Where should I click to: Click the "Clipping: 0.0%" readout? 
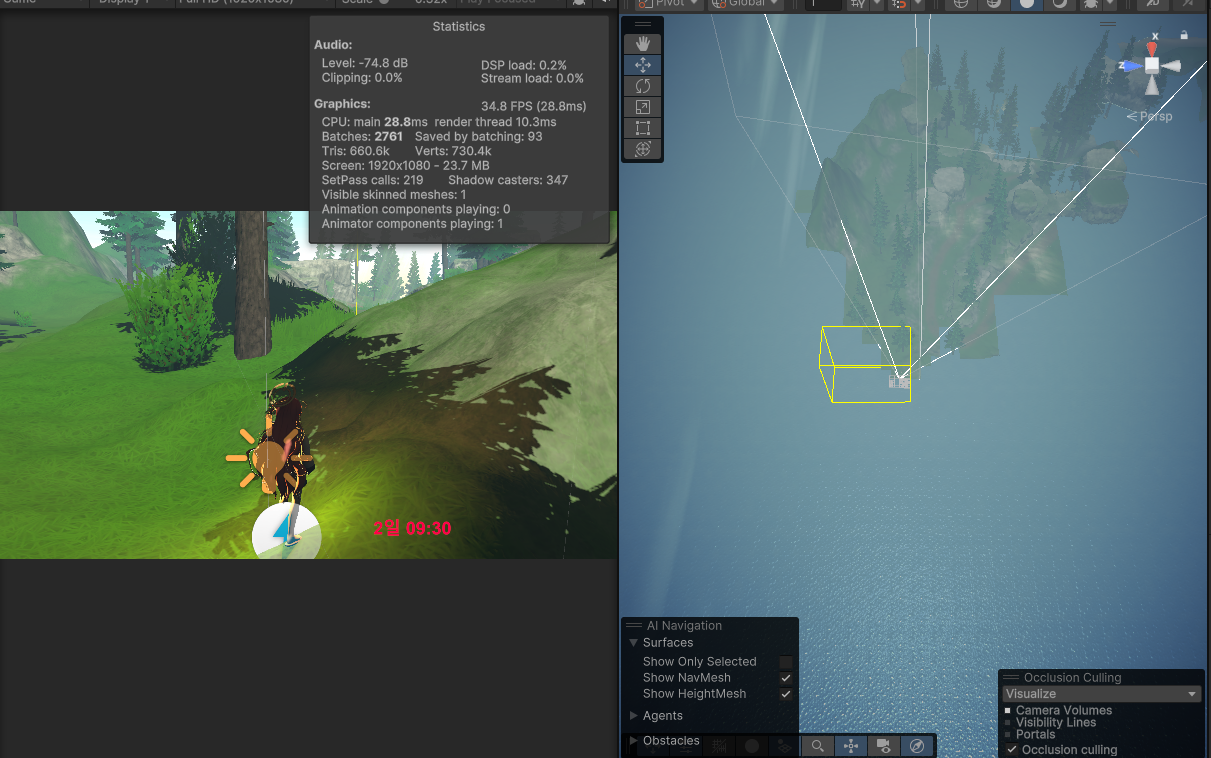click(x=362, y=77)
